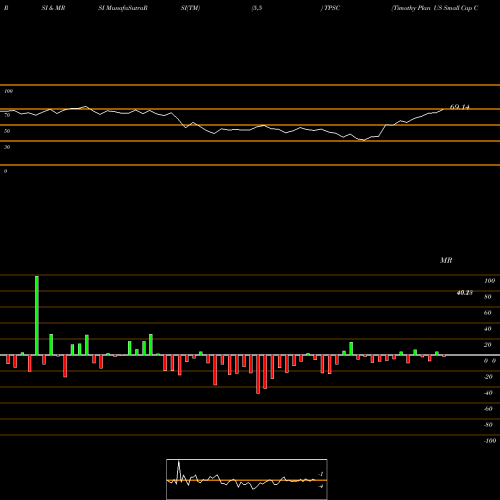500x500 pixels.
Task: Click the '-1' label in mini chart
Action: click(321, 474)
